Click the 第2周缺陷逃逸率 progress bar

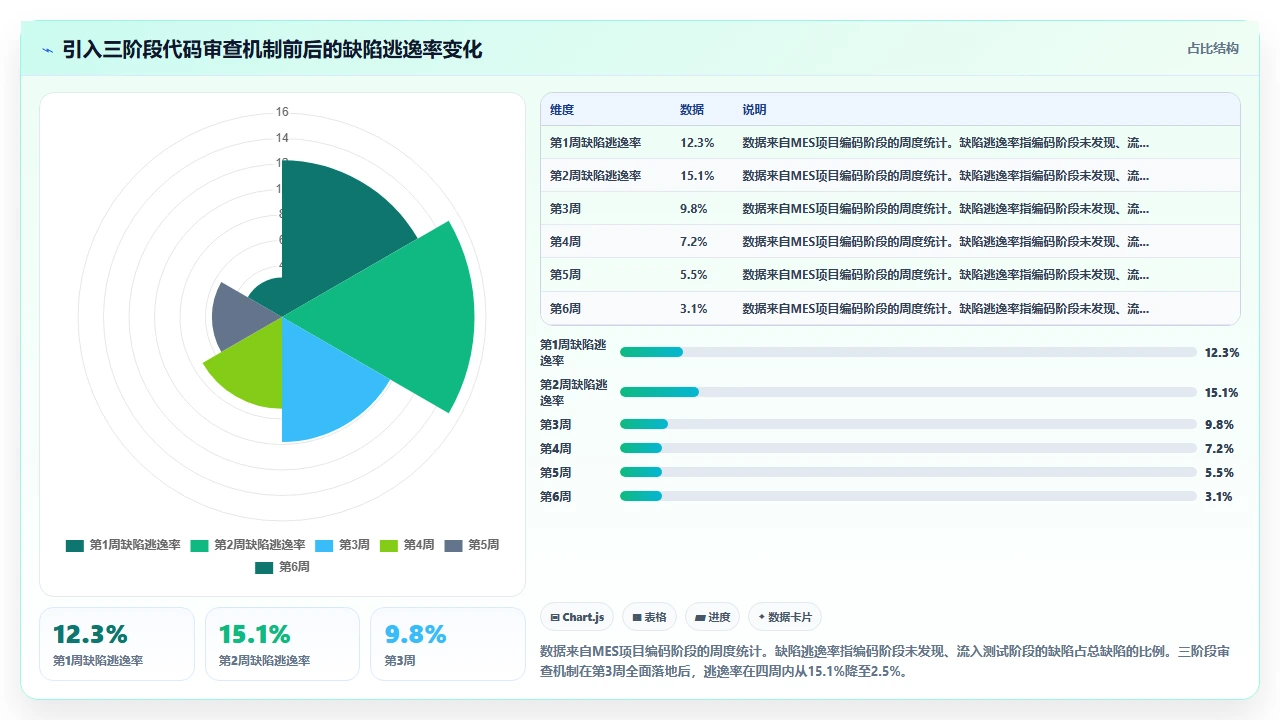pos(908,392)
